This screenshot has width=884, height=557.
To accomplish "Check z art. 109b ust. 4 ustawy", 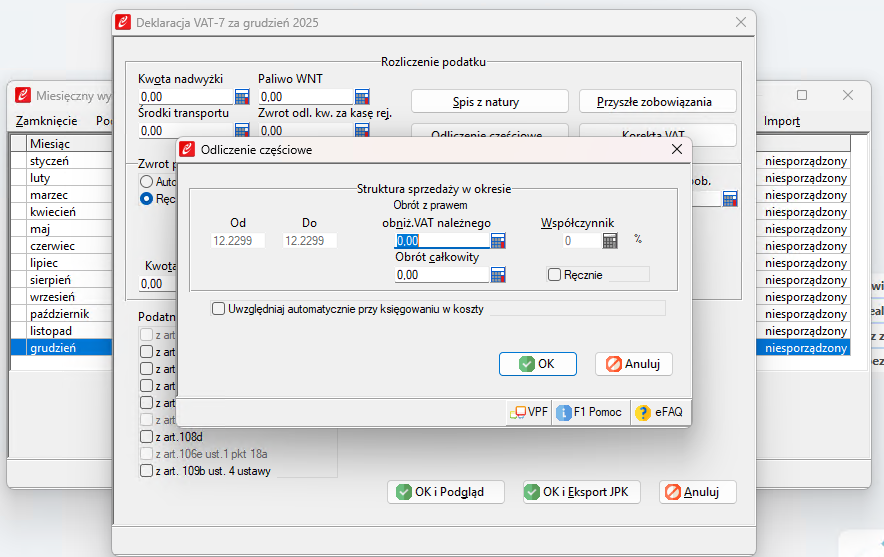I will coord(147,471).
